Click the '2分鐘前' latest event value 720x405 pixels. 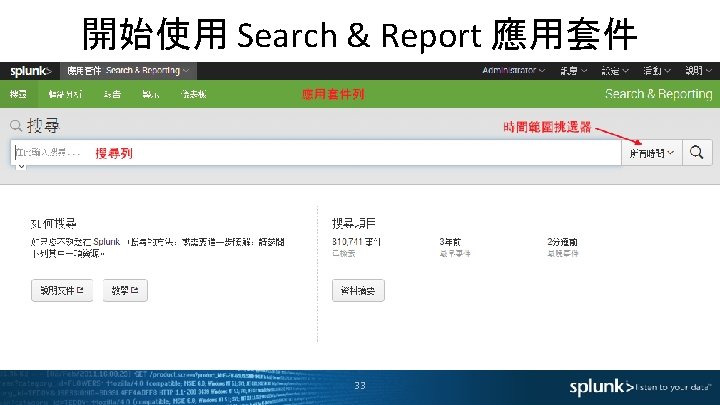click(562, 242)
